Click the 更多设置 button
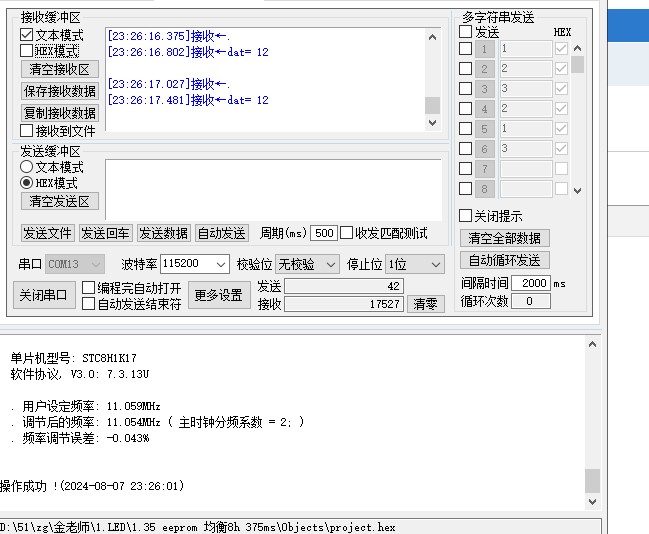Viewport: 649px width, 534px height. (x=219, y=295)
